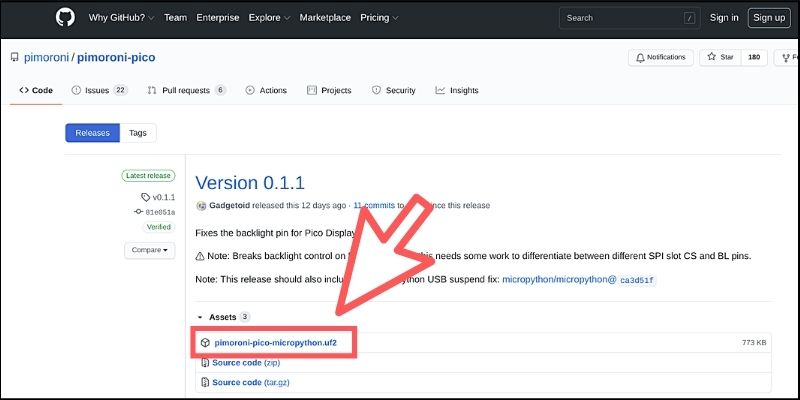Open the Insights tab
Screen dimensions: 800x400
[457, 90]
